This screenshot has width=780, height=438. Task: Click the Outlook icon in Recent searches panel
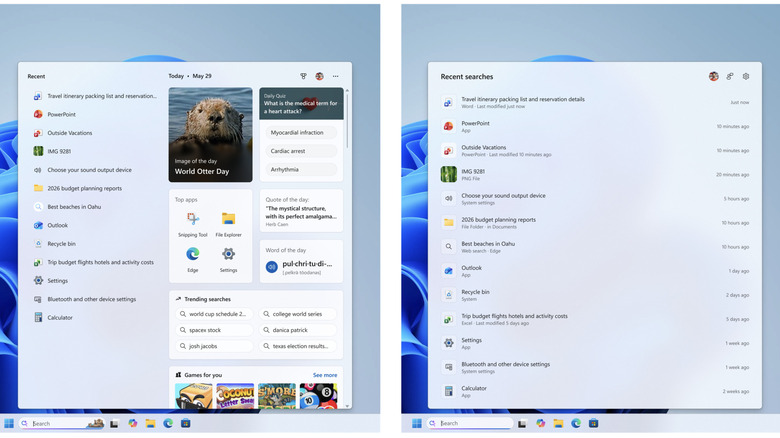[448, 271]
